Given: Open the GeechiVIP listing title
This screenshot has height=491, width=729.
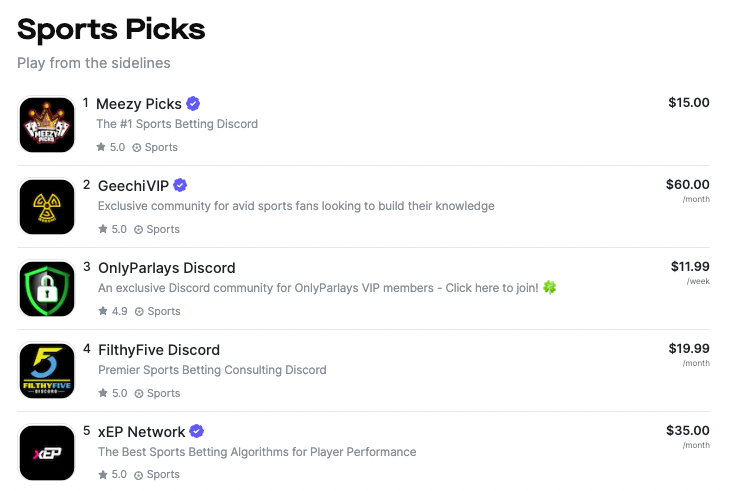Looking at the screenshot, I should pos(133,186).
